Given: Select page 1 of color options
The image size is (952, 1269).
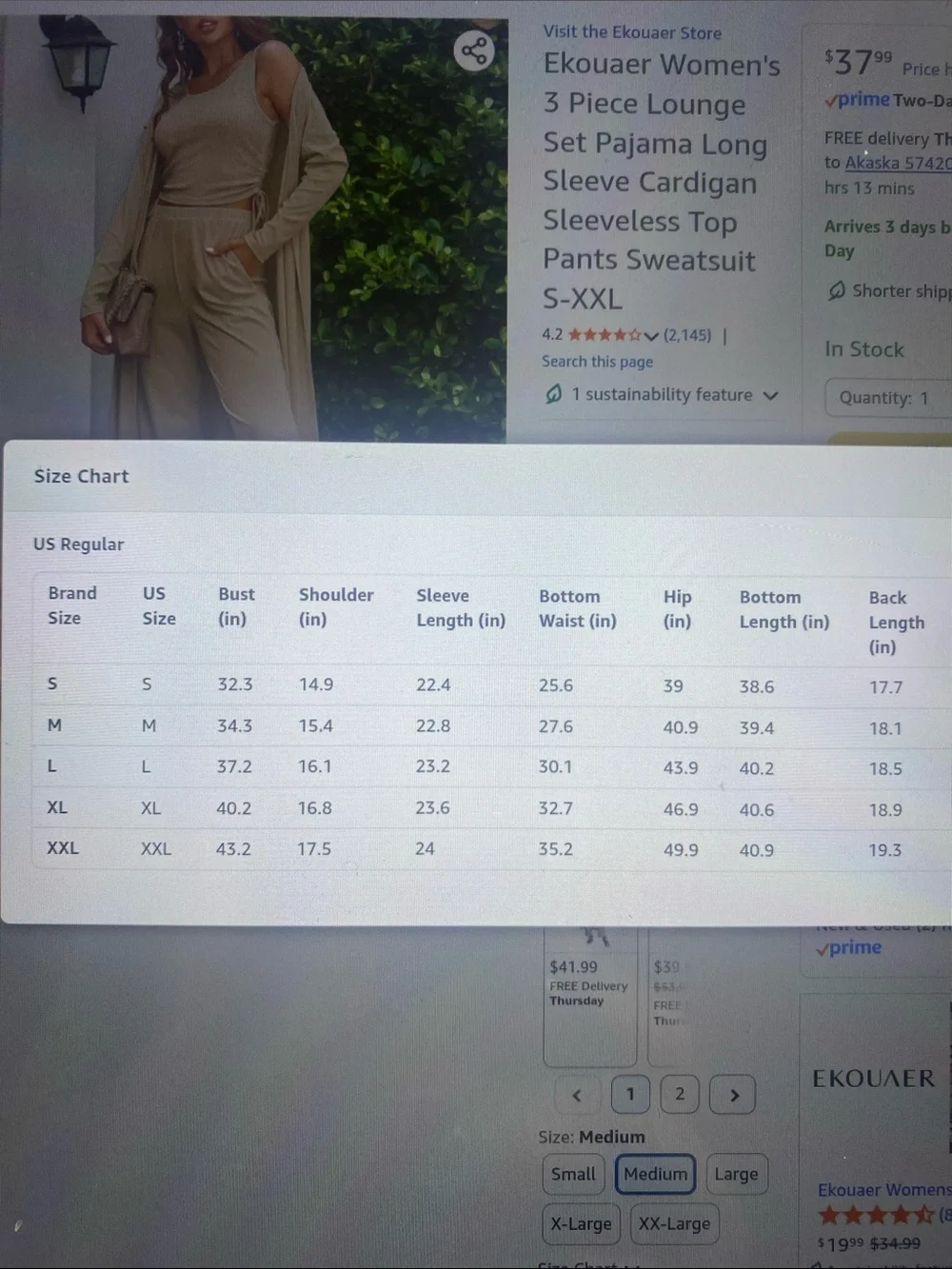Looking at the screenshot, I should 630,1095.
